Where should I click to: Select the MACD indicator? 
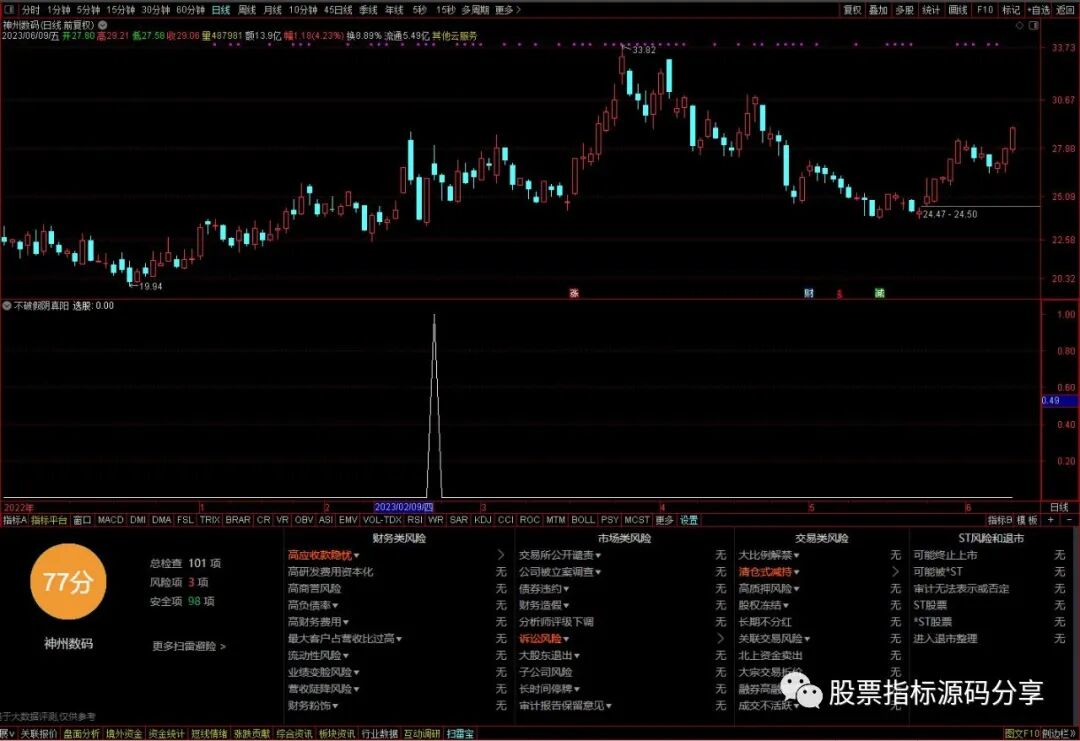click(x=110, y=520)
